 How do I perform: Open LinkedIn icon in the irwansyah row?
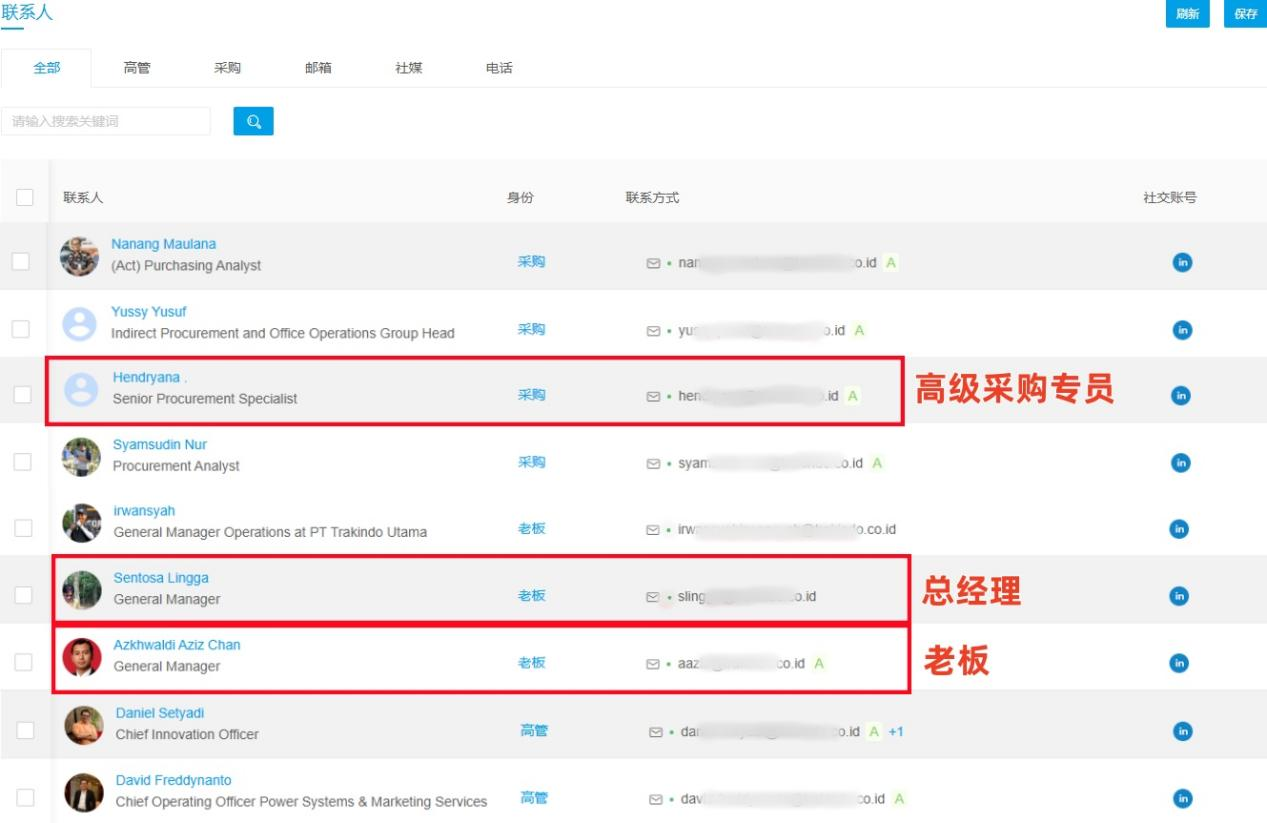pyautogui.click(x=1180, y=529)
